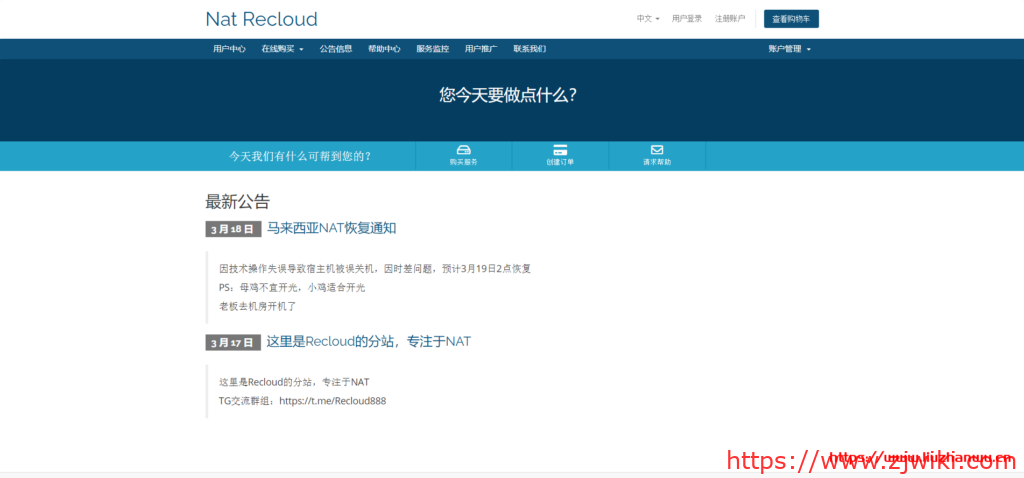Click the 老板去机房开机了 line
The height and width of the screenshot is (478, 1024).
pos(258,306)
